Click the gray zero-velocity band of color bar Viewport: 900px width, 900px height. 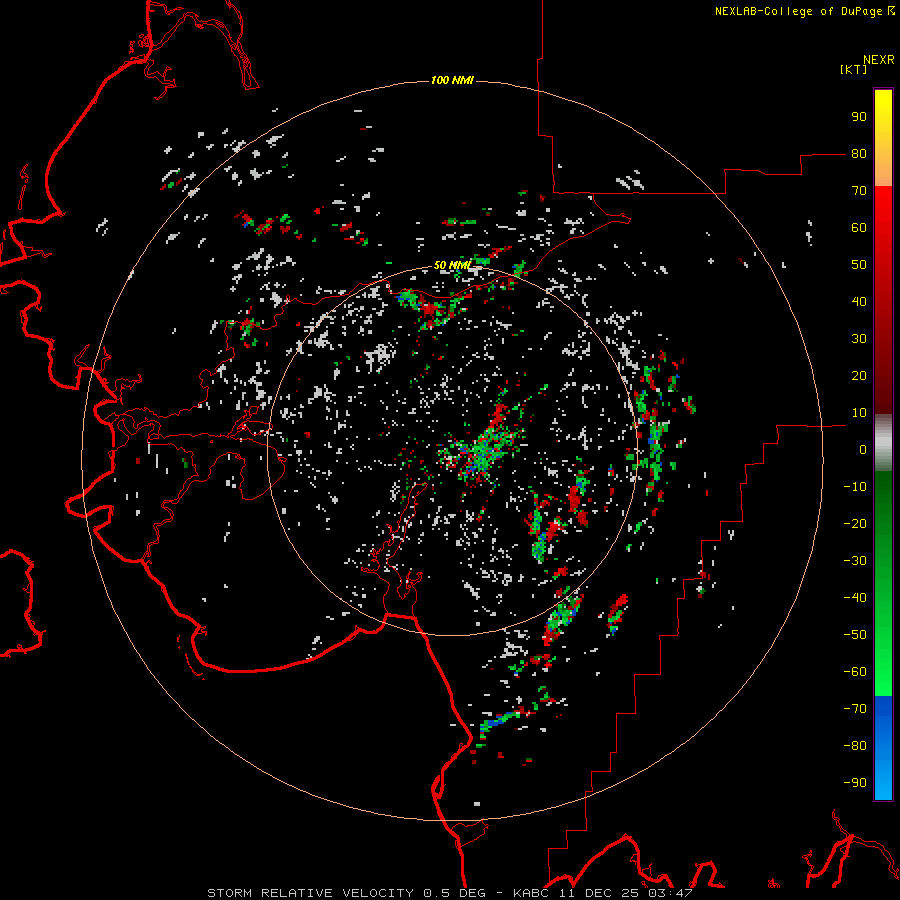(x=883, y=443)
